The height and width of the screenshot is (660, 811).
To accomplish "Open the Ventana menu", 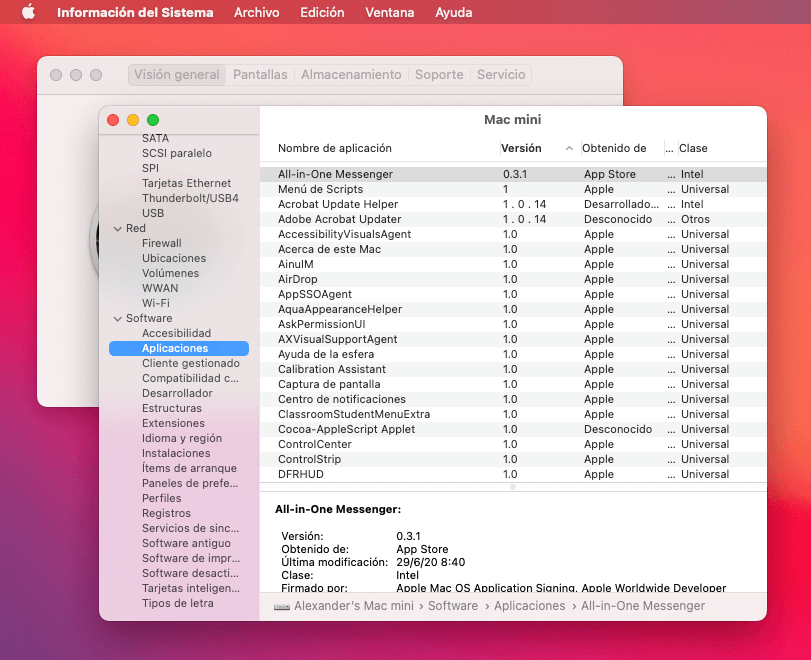I will 389,12.
